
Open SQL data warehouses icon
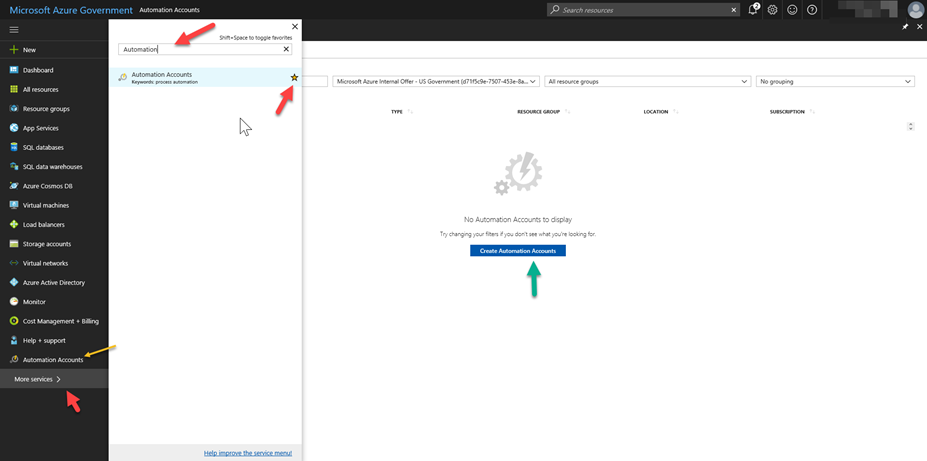click(x=14, y=167)
